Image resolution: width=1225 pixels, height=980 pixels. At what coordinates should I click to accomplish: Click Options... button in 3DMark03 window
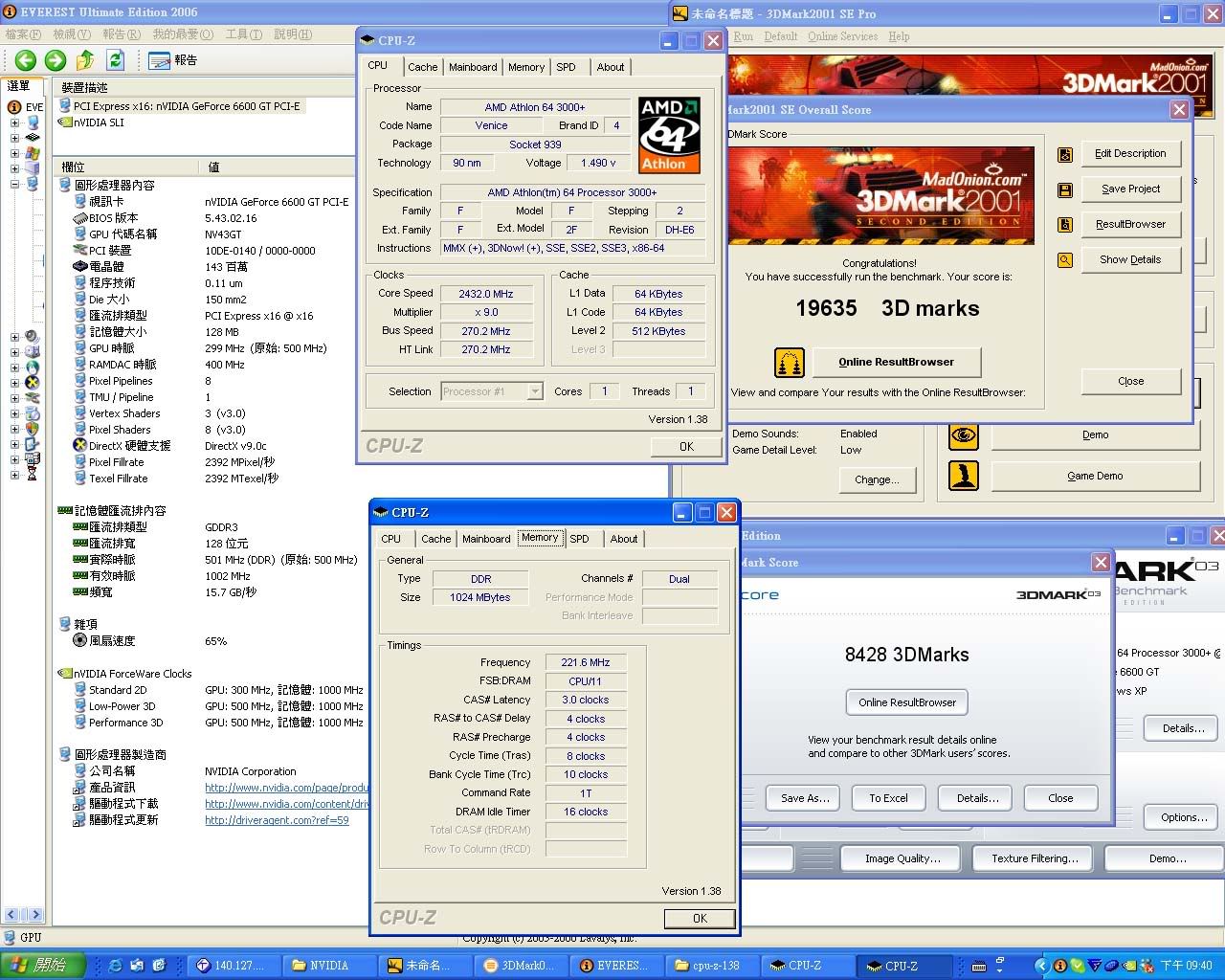[1183, 818]
